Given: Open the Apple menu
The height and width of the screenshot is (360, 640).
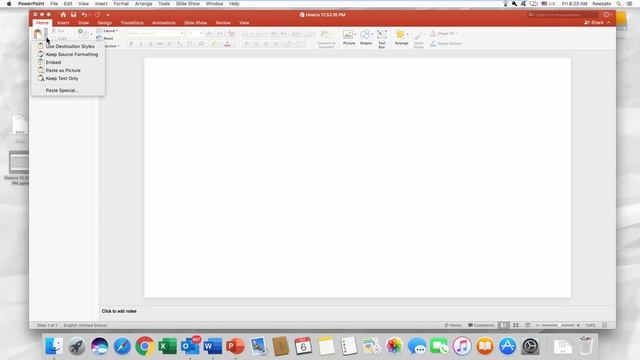Looking at the screenshot, I should coord(9,4).
